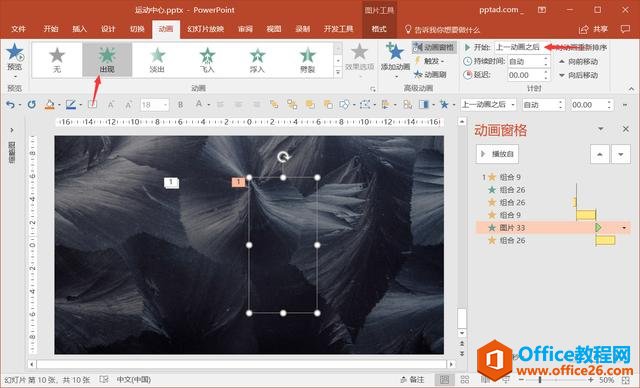The width and height of the screenshot is (640, 388).
Task: Click the 备注 notes button
Action: pyautogui.click(x=413, y=380)
